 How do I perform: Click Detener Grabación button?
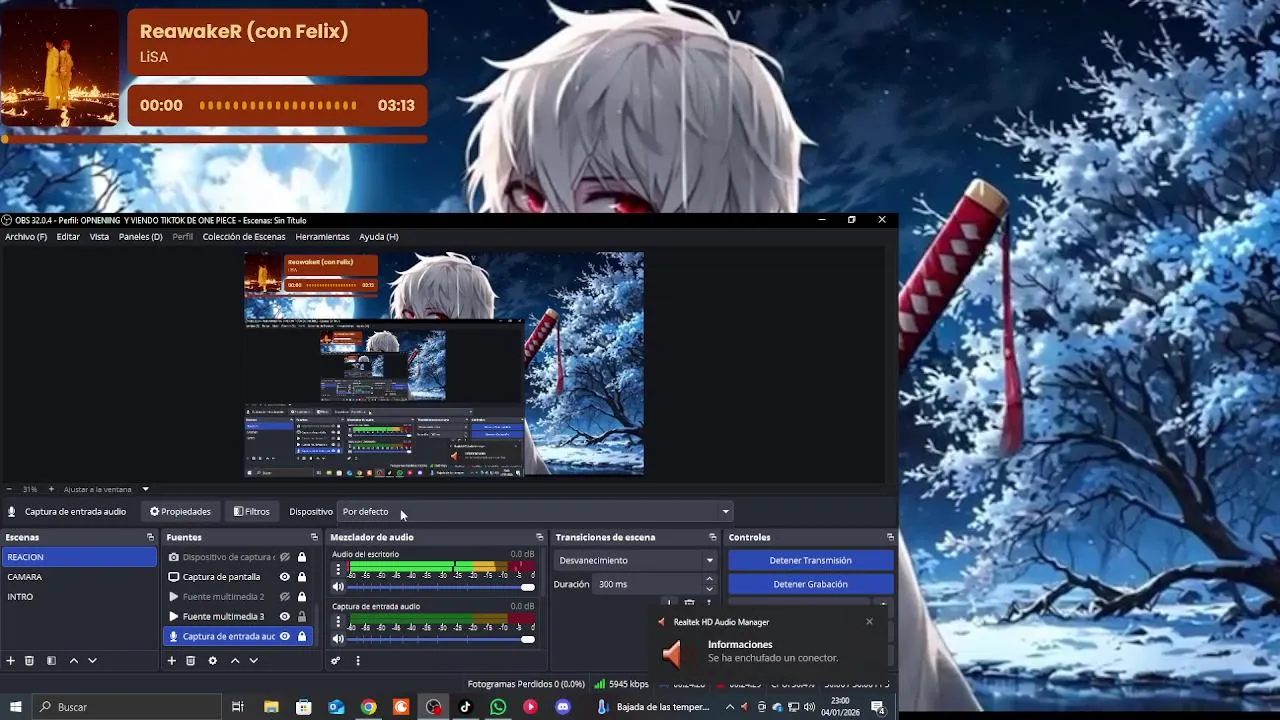[x=811, y=584]
